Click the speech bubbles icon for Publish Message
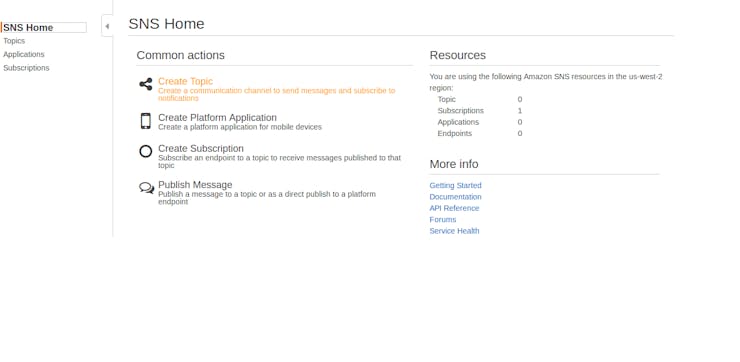740x362 pixels. coord(146,188)
